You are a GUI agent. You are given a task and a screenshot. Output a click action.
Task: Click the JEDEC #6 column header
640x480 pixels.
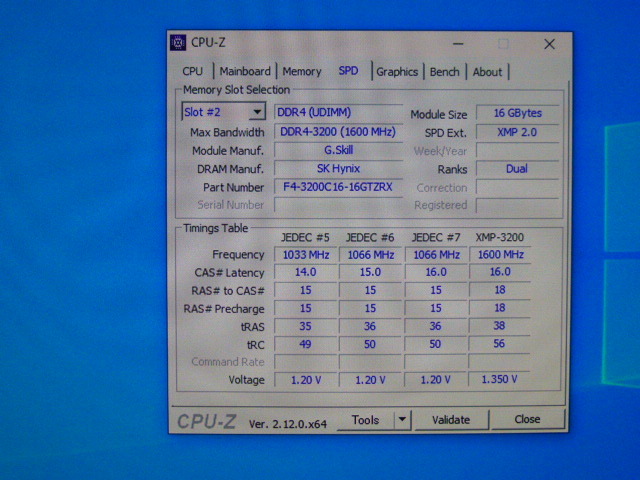(x=370, y=237)
